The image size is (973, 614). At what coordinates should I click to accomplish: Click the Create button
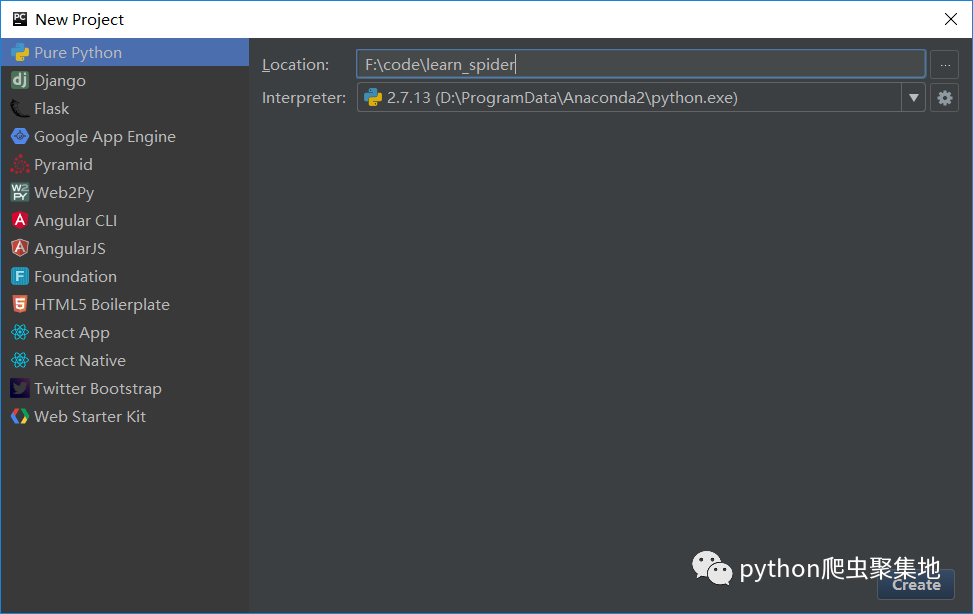point(916,585)
